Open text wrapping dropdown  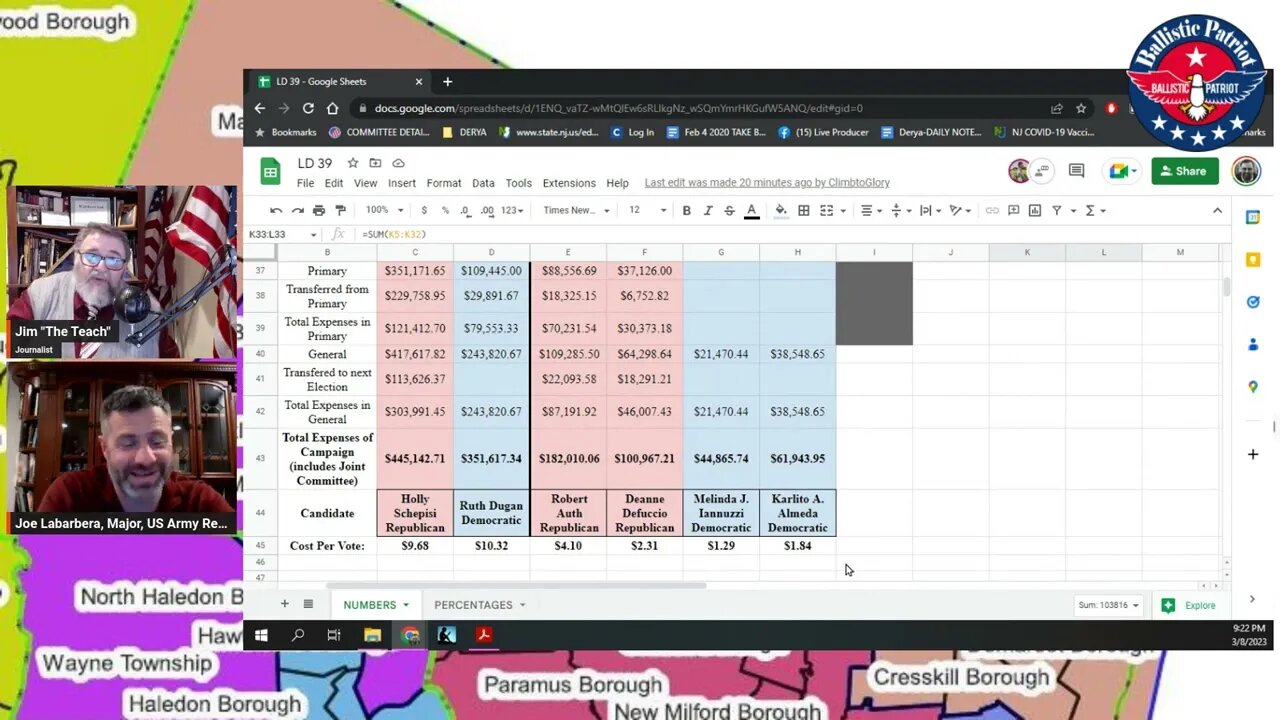(930, 210)
